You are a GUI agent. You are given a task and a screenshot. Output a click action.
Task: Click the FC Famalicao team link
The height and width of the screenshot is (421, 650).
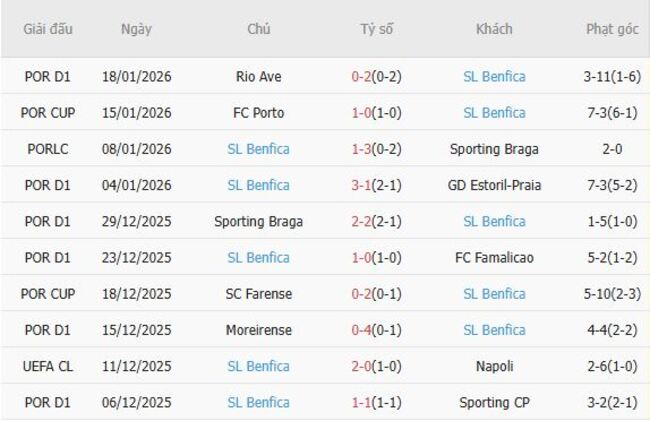494,258
